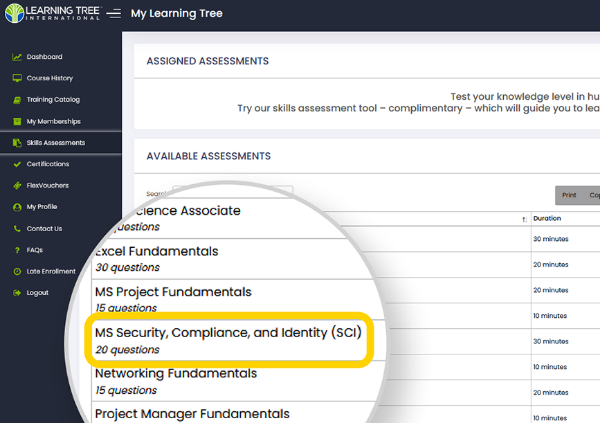The width and height of the screenshot is (600, 423).
Task: Open Dashboard in the sidebar
Action: pyautogui.click(x=44, y=57)
